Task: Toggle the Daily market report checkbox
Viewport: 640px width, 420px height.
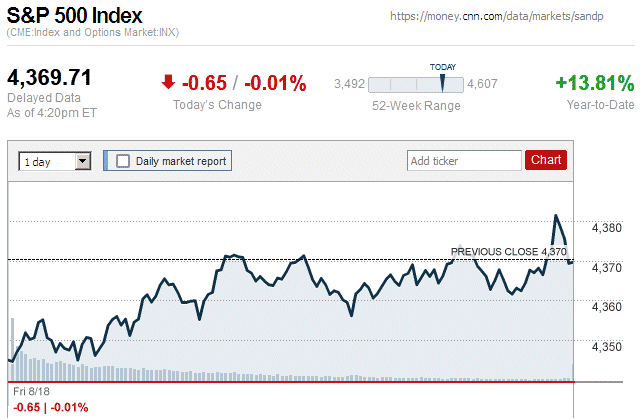Action: click(x=123, y=160)
